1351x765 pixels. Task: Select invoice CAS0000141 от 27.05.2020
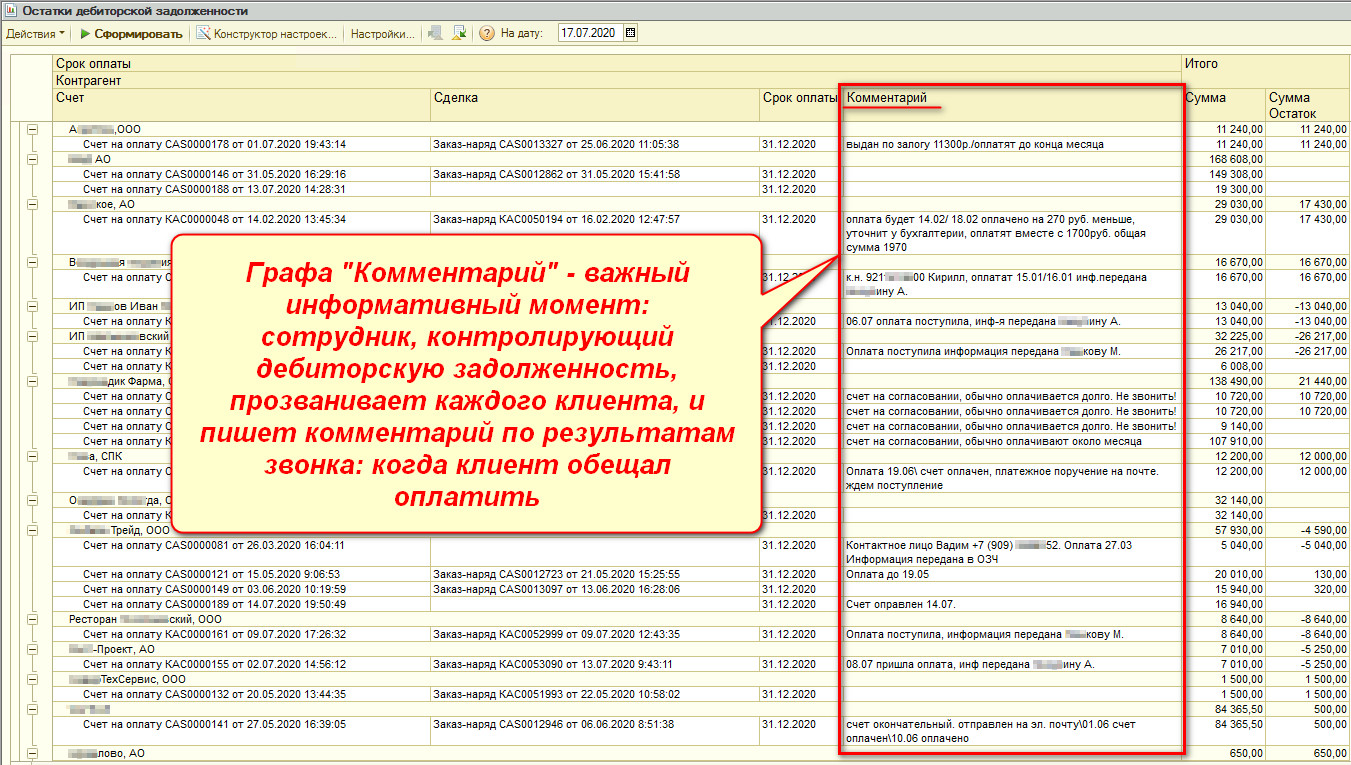click(x=214, y=724)
